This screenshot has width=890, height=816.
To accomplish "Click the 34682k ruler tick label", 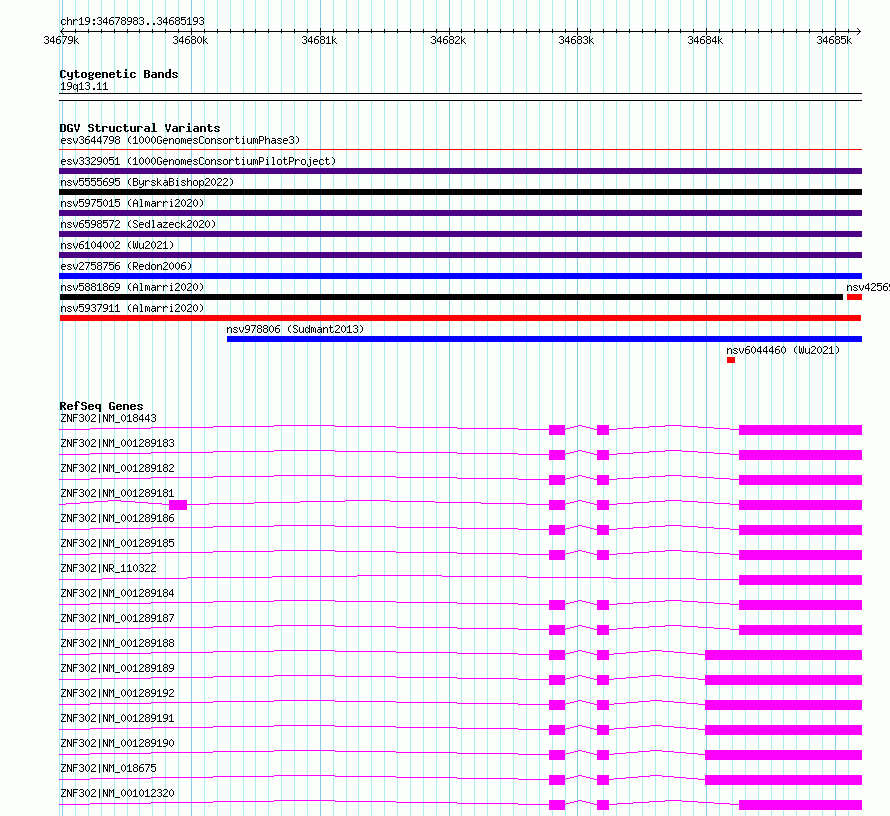I will 448,40.
